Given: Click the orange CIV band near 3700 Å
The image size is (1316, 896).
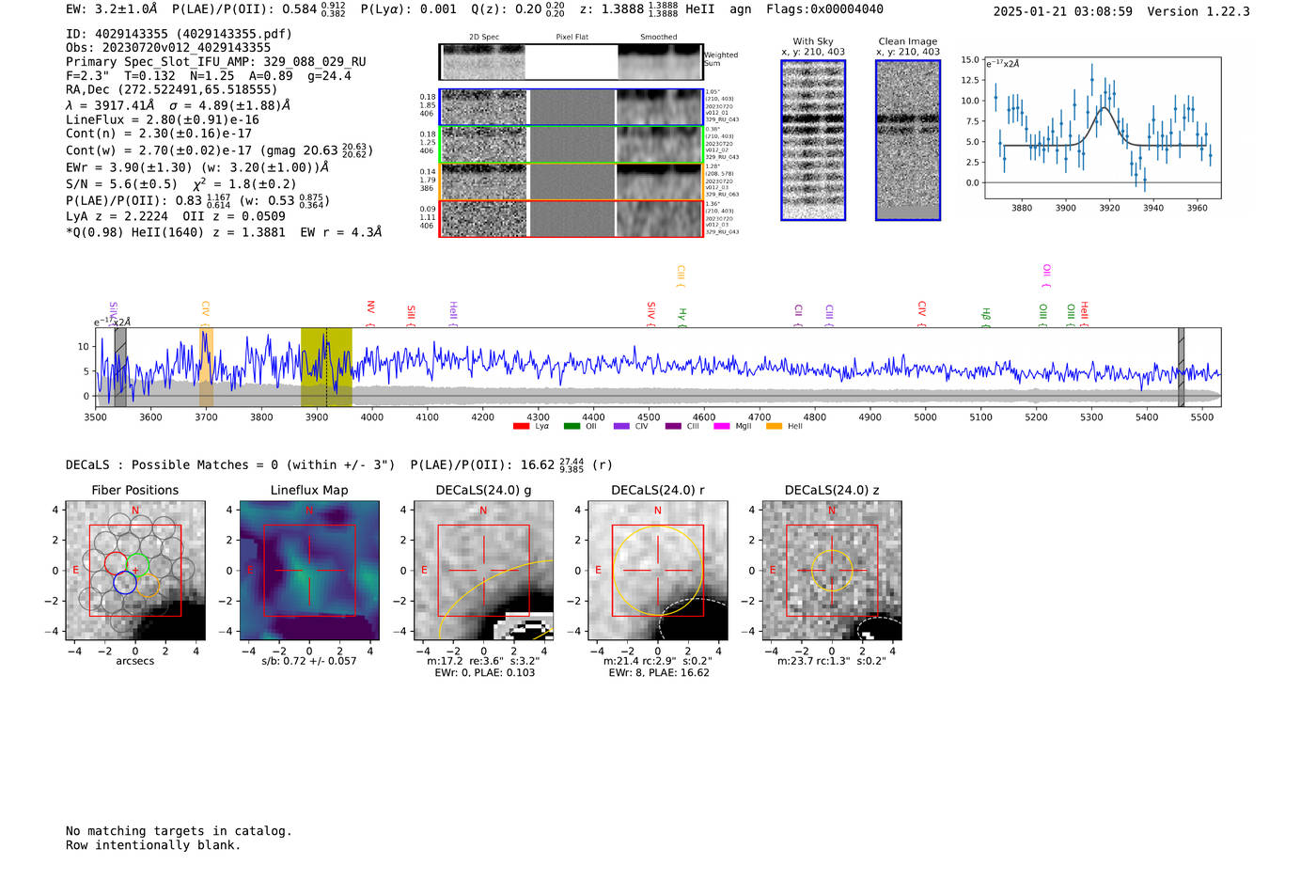Looking at the screenshot, I should tap(206, 368).
